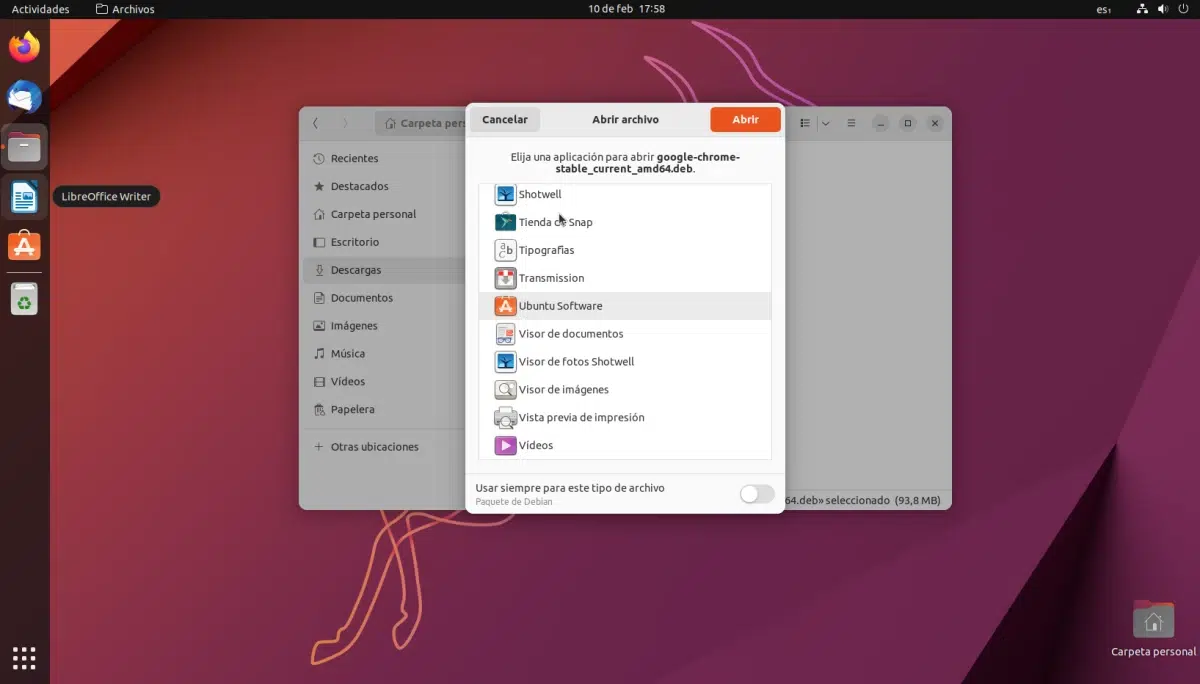Open Ubuntu Software from the dock
The height and width of the screenshot is (684, 1200).
tap(24, 246)
